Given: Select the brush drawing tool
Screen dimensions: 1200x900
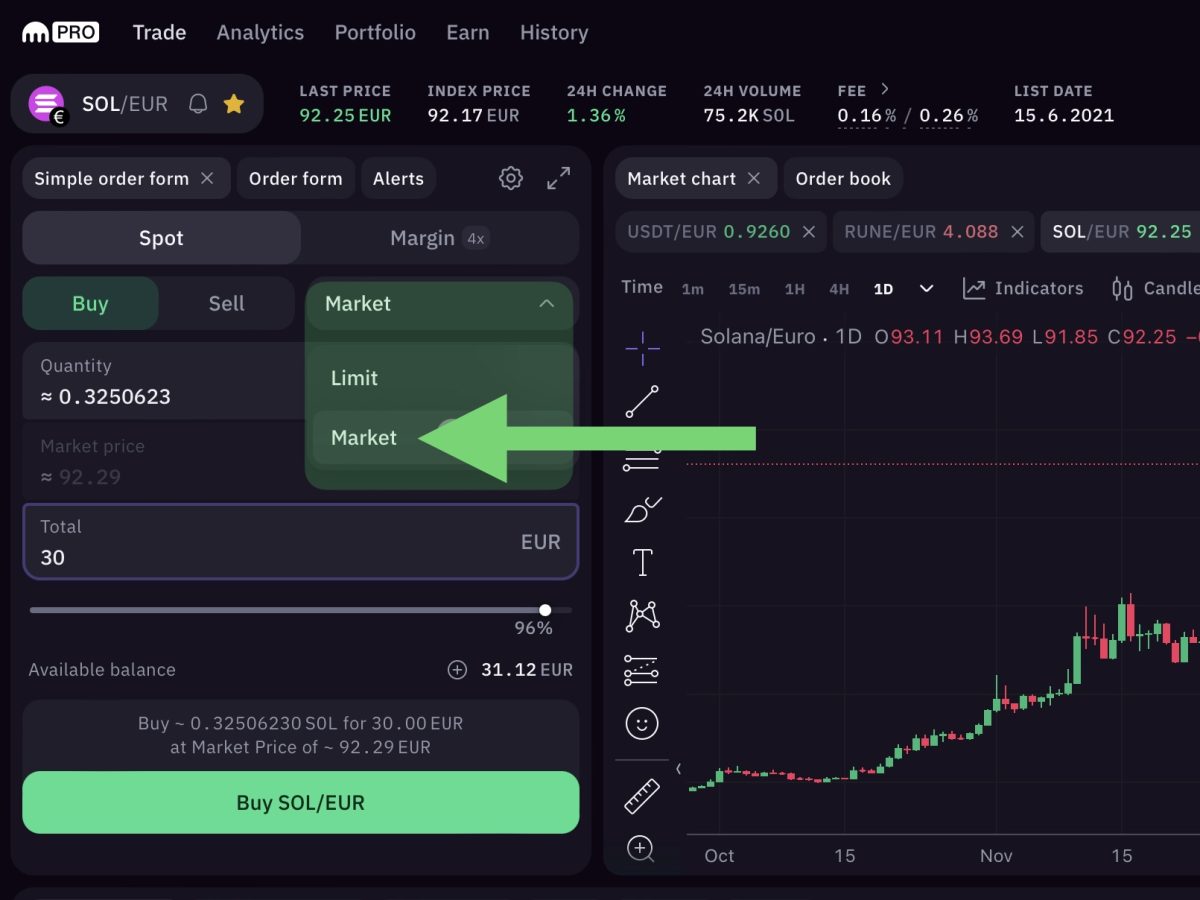Looking at the screenshot, I should (x=642, y=509).
